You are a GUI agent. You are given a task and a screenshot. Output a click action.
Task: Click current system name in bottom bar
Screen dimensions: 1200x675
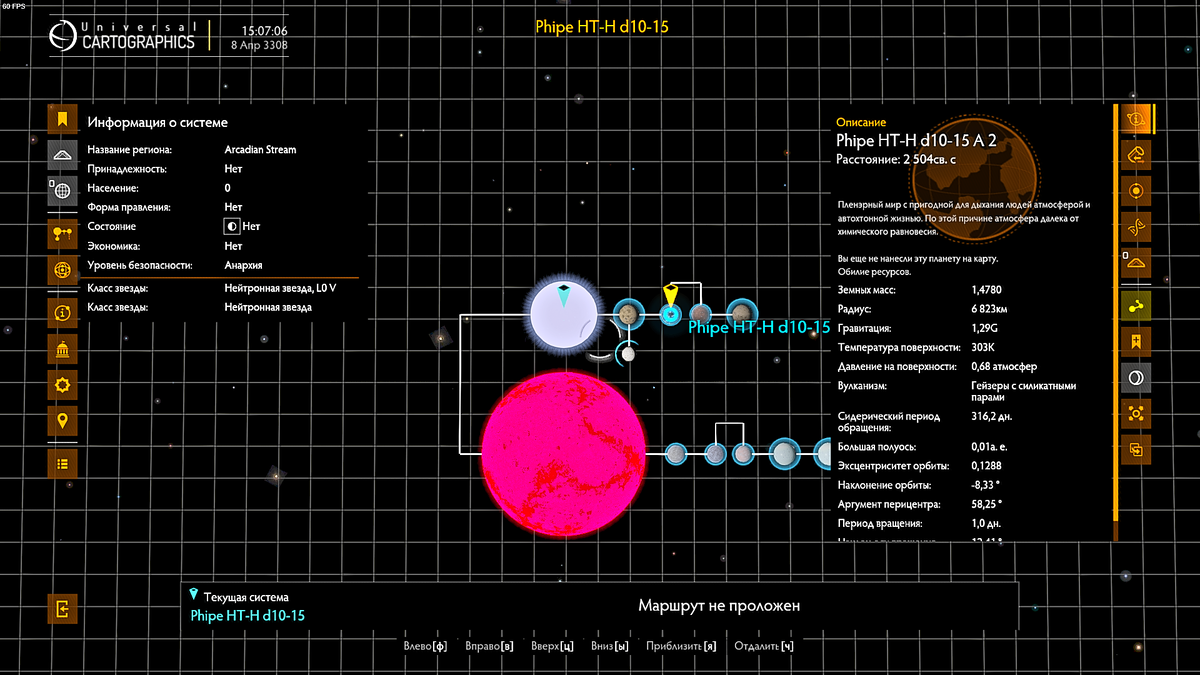[x=247, y=615]
